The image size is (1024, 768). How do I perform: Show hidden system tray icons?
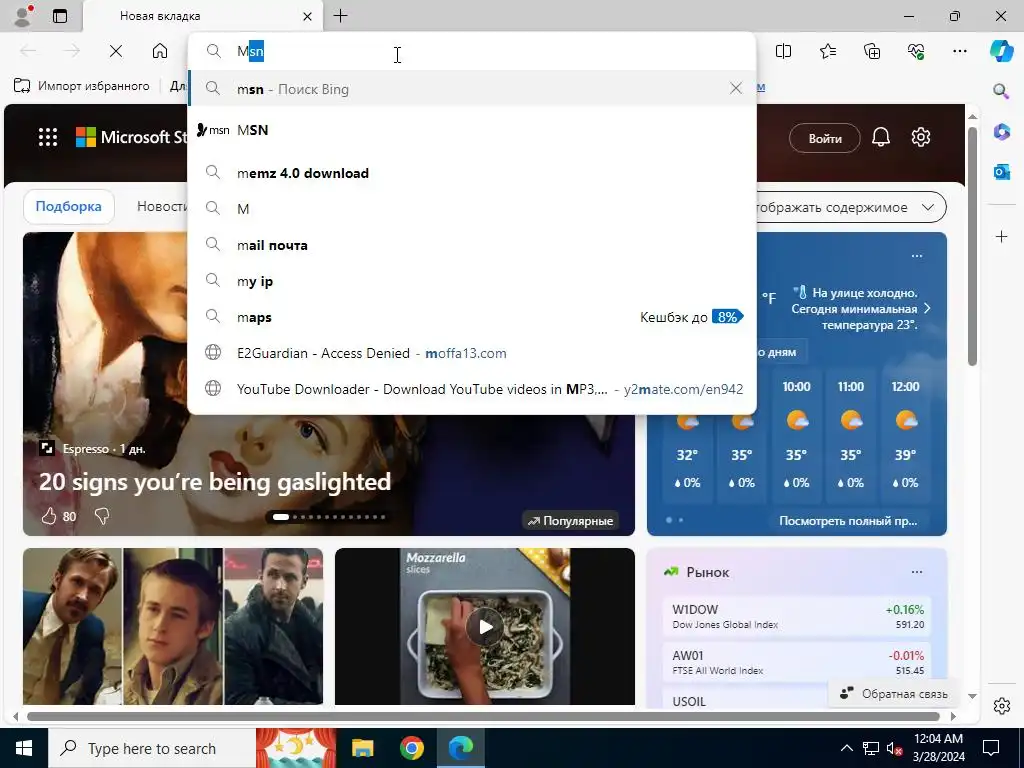point(846,748)
